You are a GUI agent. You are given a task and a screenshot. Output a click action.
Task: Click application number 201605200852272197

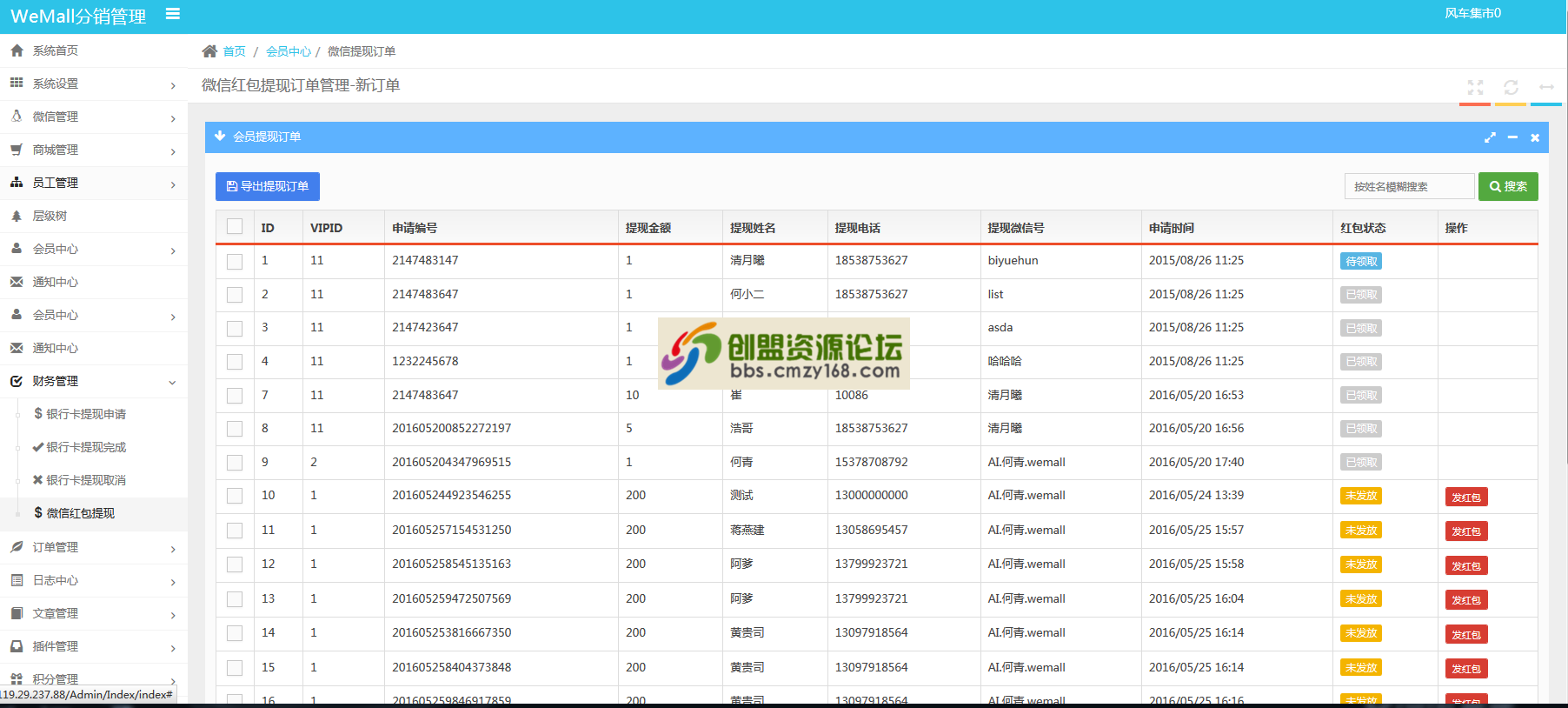(x=451, y=428)
